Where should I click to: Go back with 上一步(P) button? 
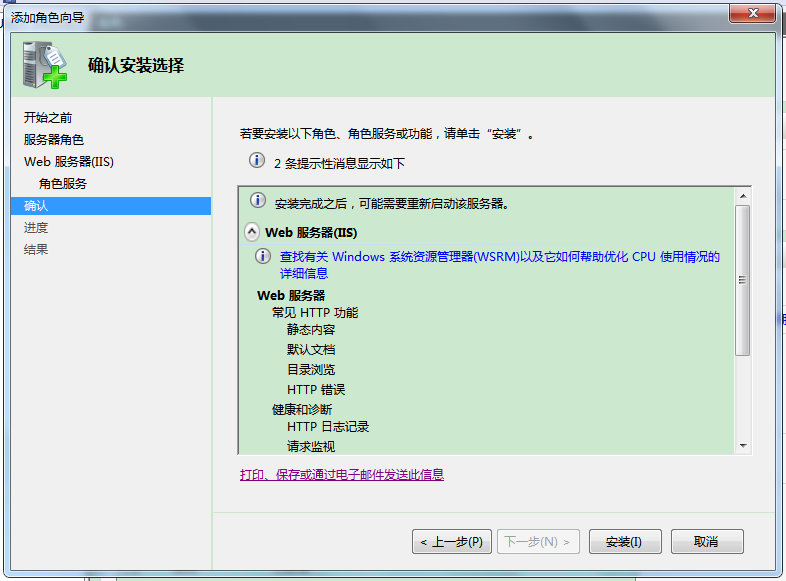452,541
